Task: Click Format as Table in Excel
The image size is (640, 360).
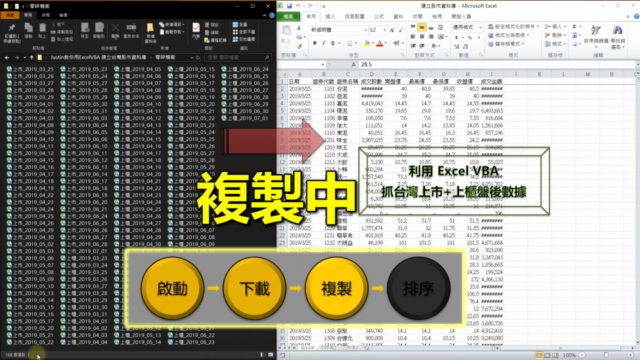Action: point(508,35)
